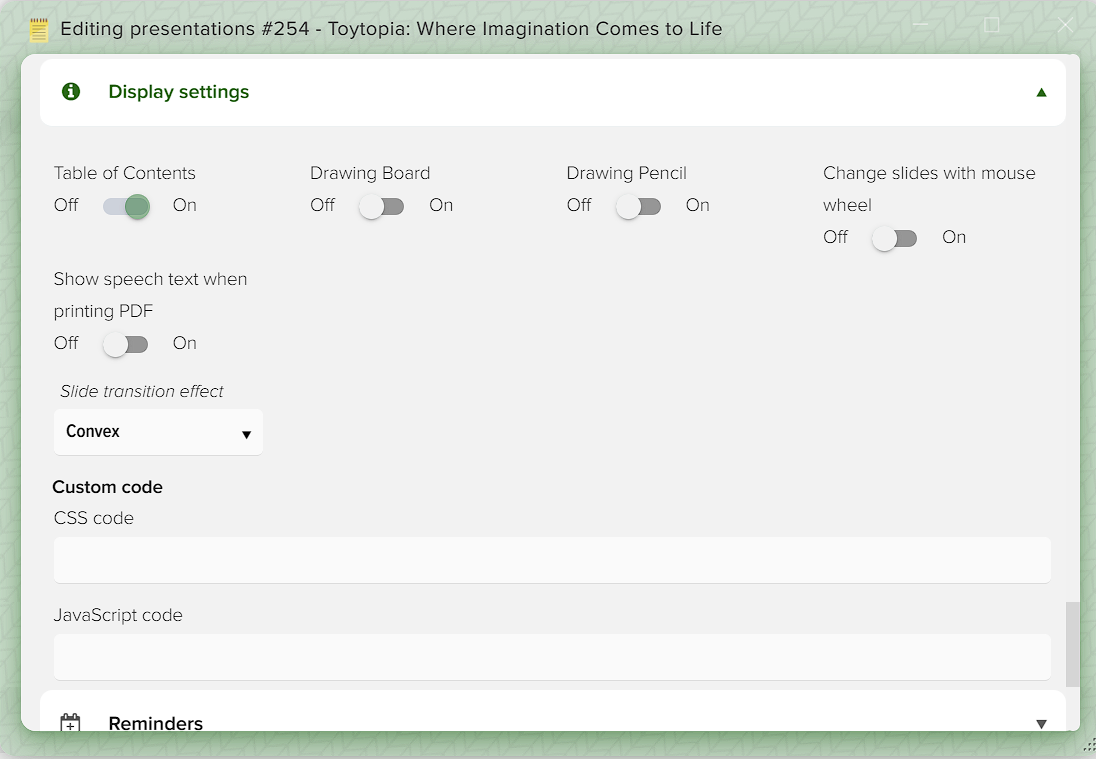Click the Display settings info icon
Viewport: 1096px width, 759px height.
[71, 92]
